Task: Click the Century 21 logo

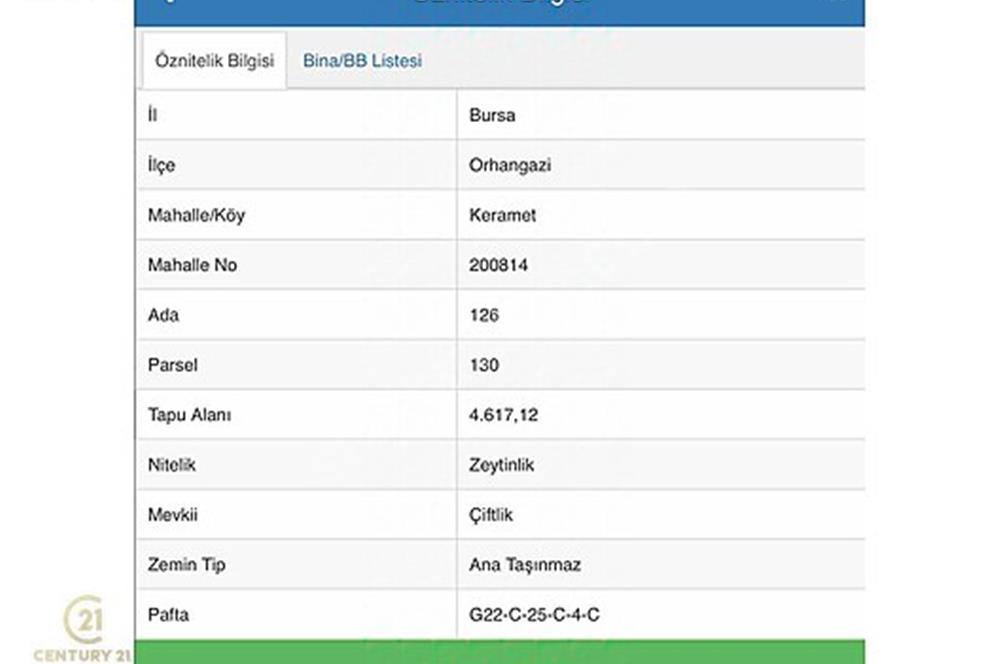Action: (83, 630)
